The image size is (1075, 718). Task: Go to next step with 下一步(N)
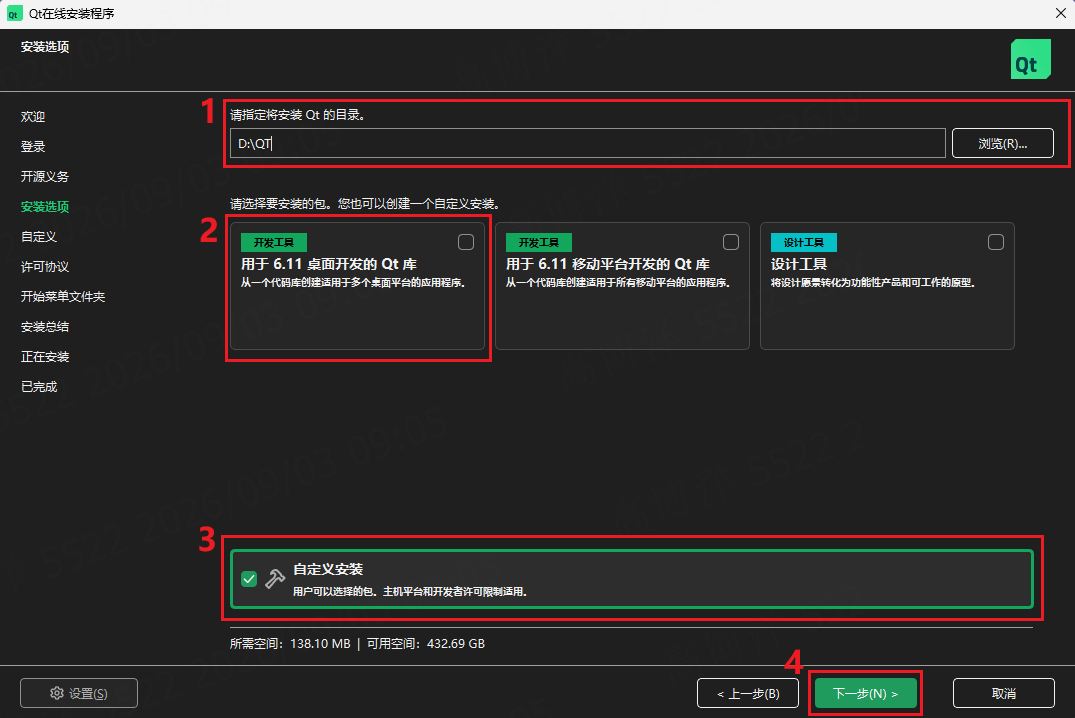click(865, 693)
